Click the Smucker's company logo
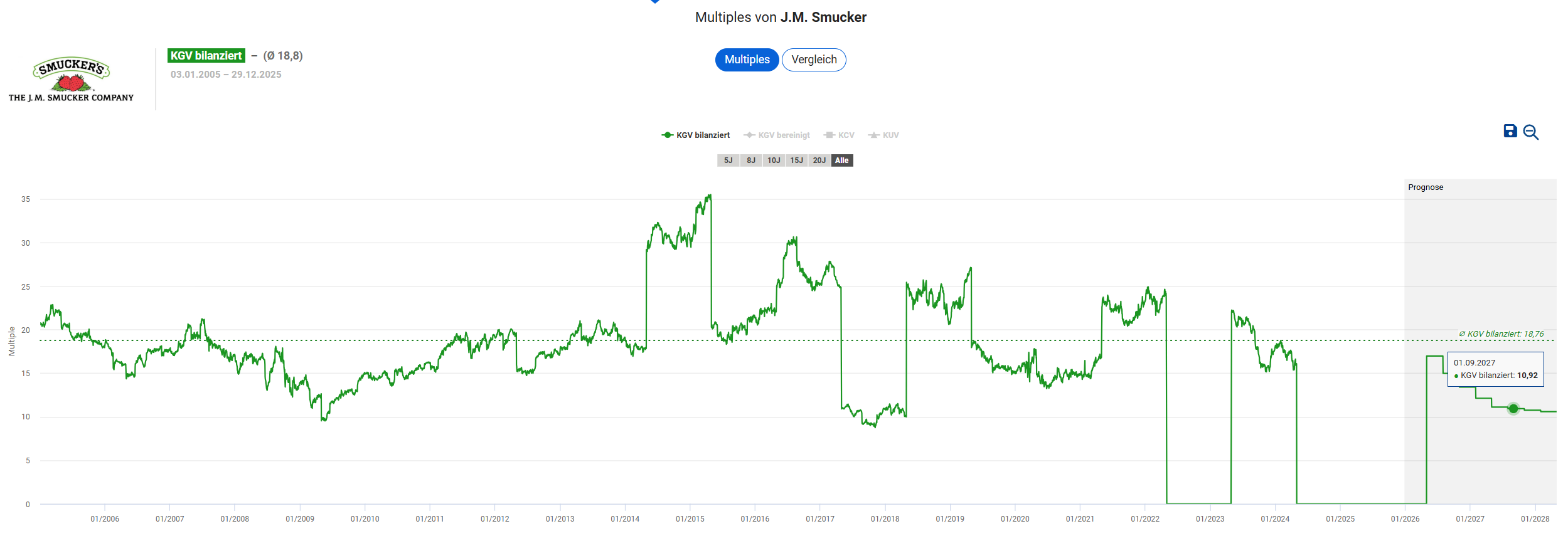 coord(71,79)
